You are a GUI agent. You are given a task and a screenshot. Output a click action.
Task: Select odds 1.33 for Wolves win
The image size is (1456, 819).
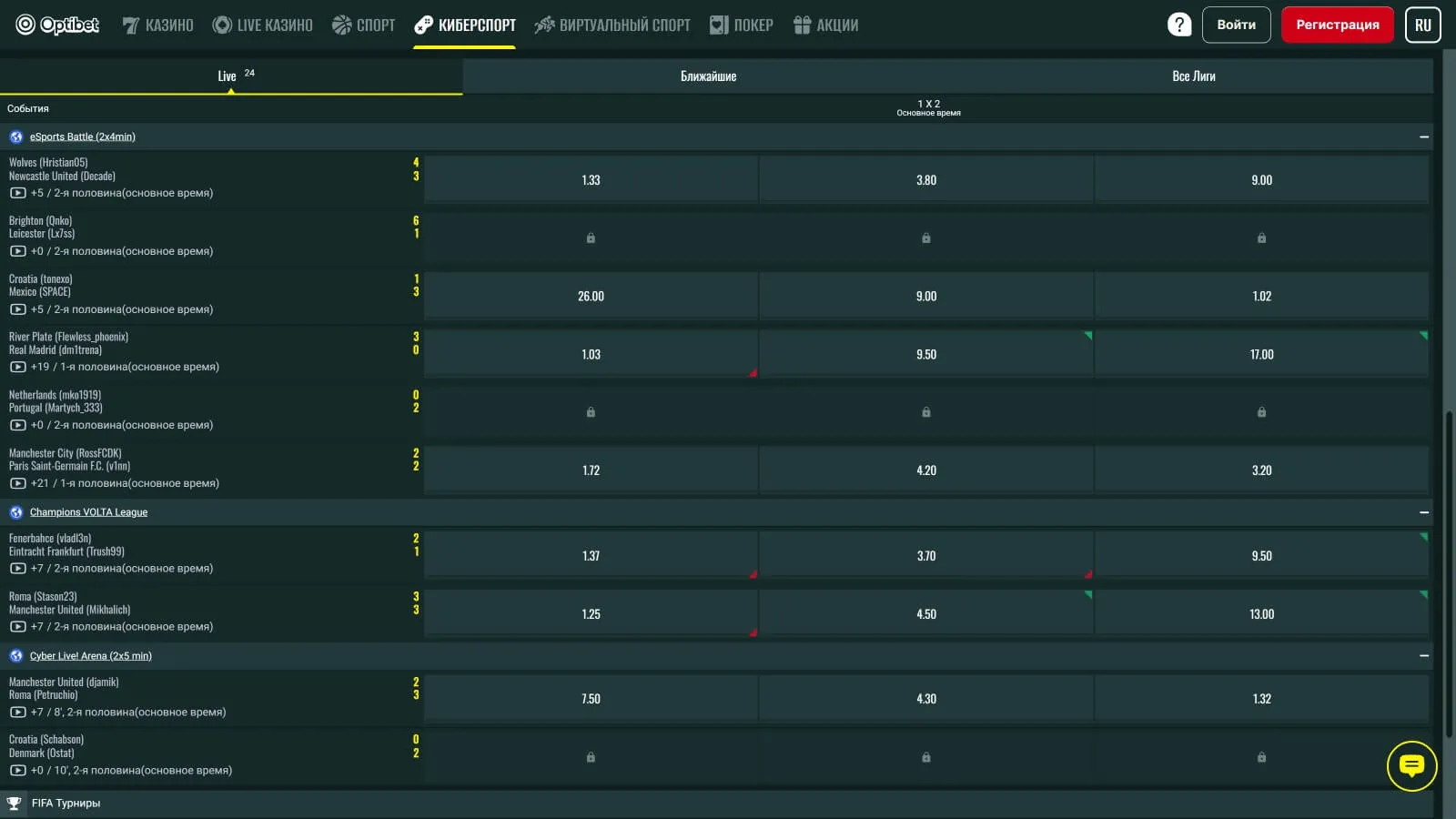click(591, 180)
